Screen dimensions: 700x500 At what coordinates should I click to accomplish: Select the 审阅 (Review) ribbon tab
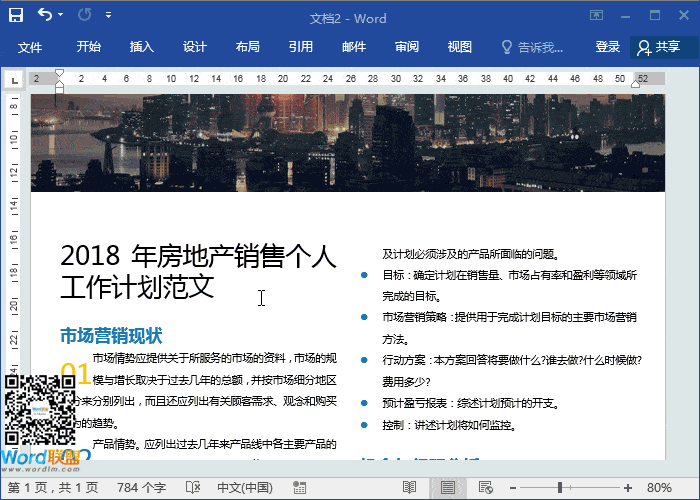tap(407, 47)
